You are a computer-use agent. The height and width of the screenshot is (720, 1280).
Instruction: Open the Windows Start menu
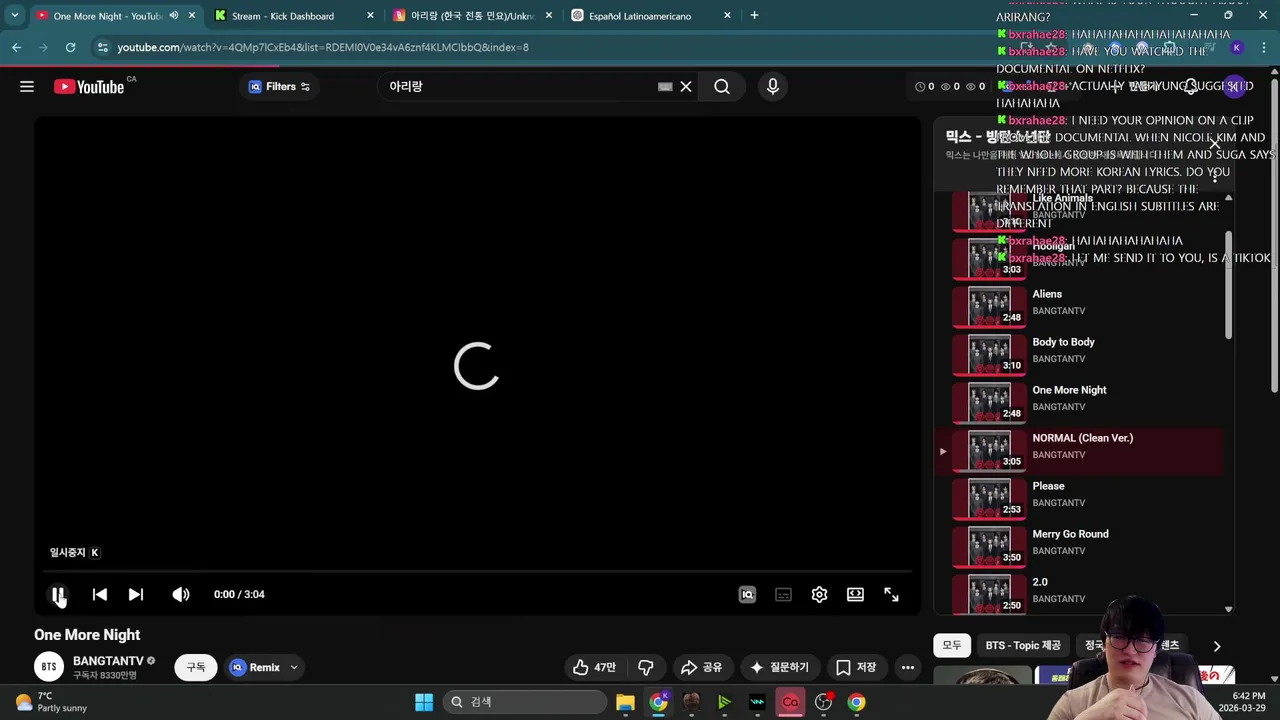(424, 702)
